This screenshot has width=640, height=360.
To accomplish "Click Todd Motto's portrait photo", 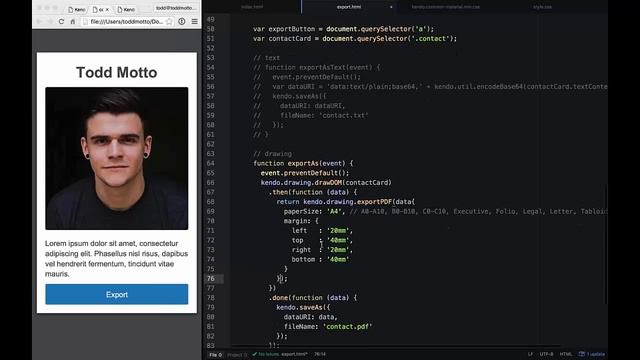I will [117, 158].
